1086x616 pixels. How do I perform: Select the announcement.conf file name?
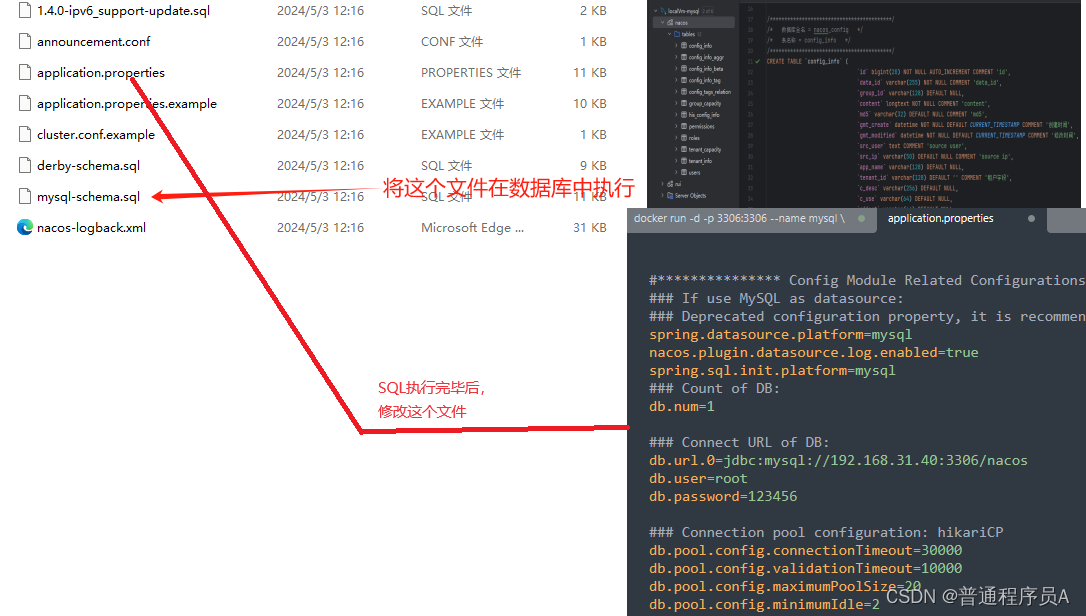pos(94,42)
